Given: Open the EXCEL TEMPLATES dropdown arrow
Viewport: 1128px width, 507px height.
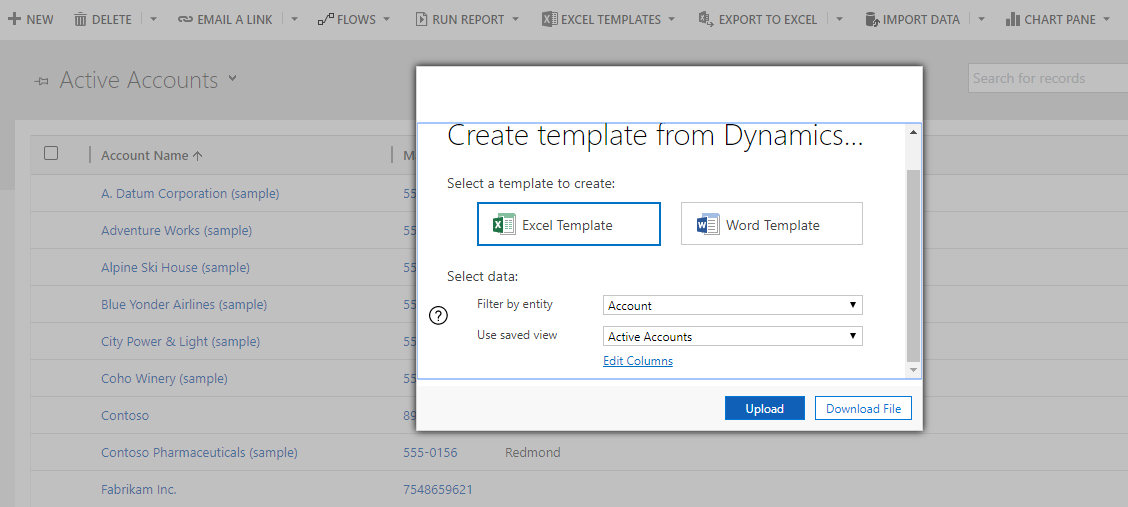Looking at the screenshot, I should tap(672, 19).
